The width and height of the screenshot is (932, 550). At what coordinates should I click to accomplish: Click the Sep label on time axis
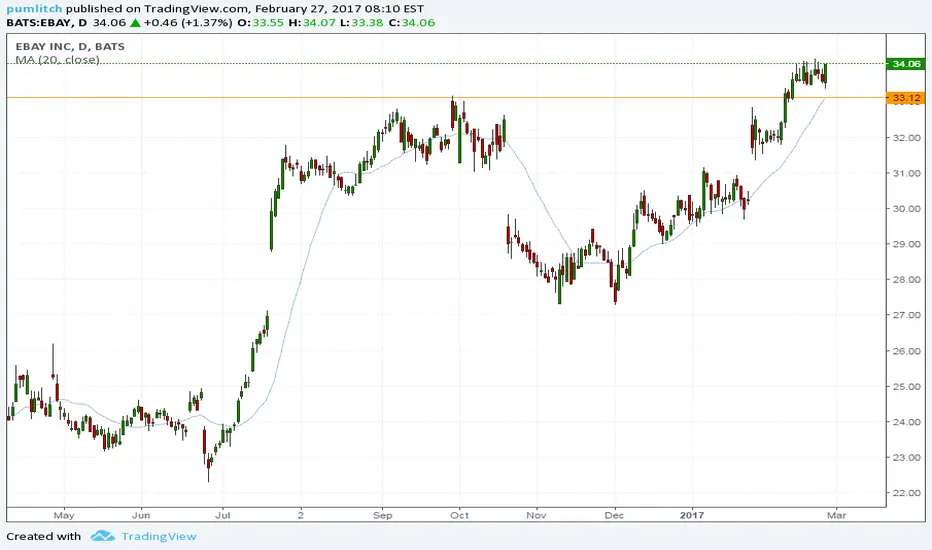tap(383, 516)
